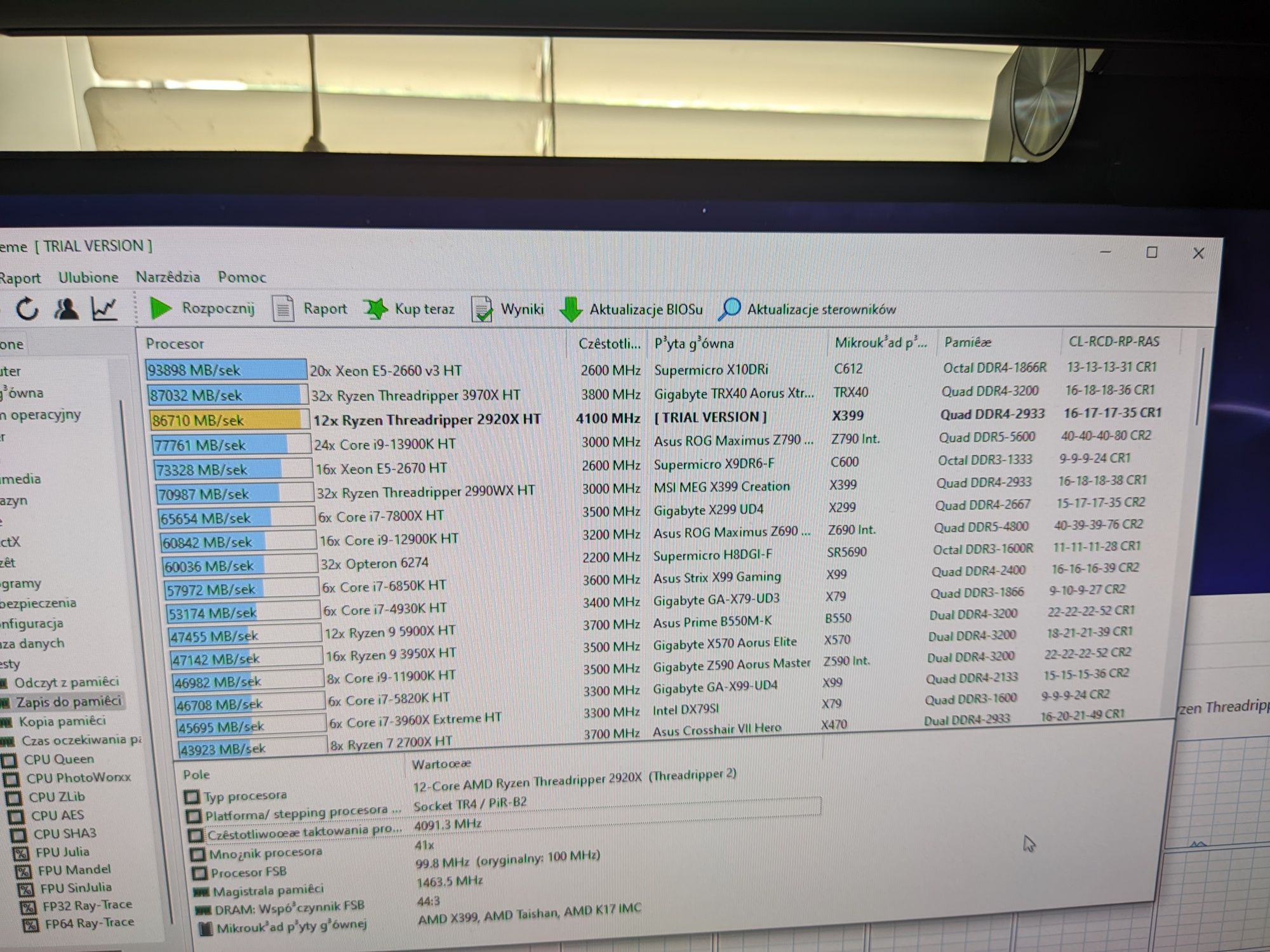This screenshot has height=952, width=1270.
Task: Open Wyniki results button
Action: click(x=508, y=310)
